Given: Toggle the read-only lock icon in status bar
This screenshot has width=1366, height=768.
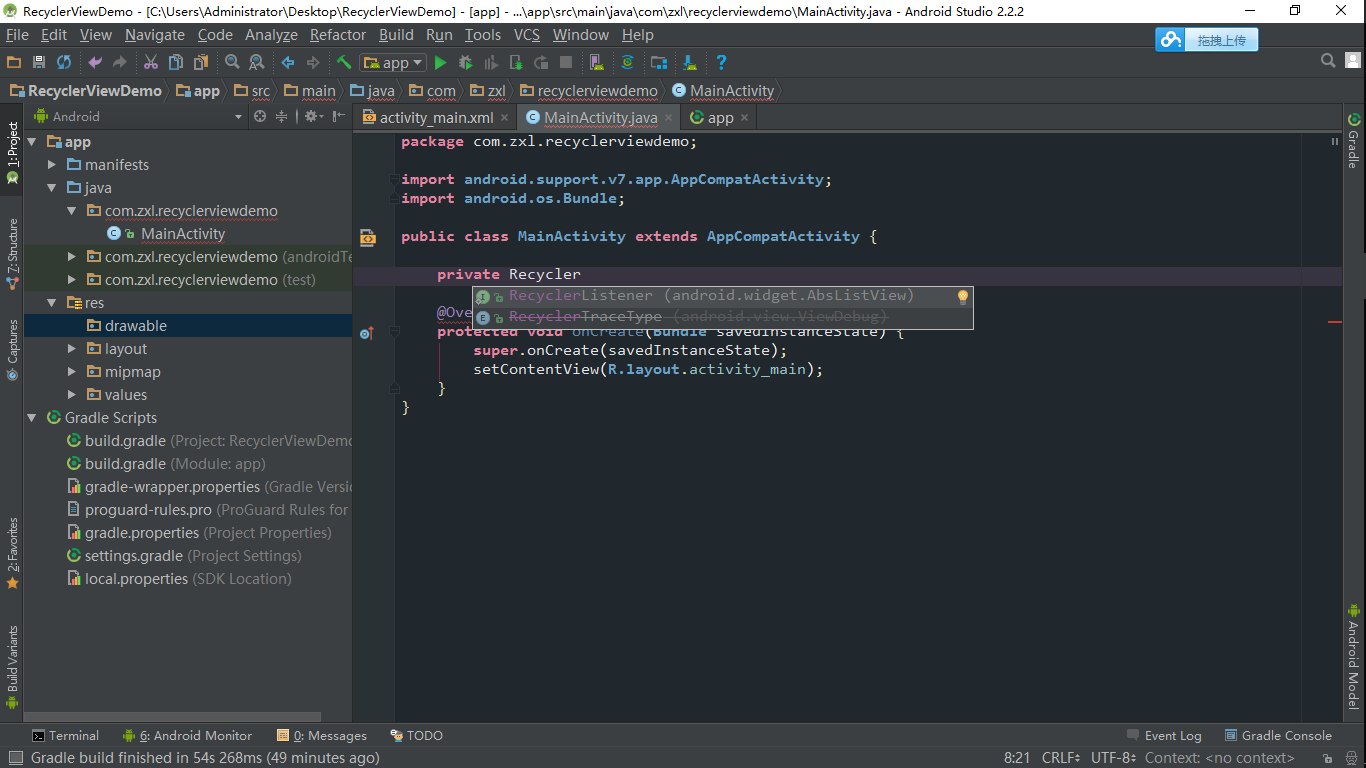Looking at the screenshot, I should pyautogui.click(x=1326, y=759).
